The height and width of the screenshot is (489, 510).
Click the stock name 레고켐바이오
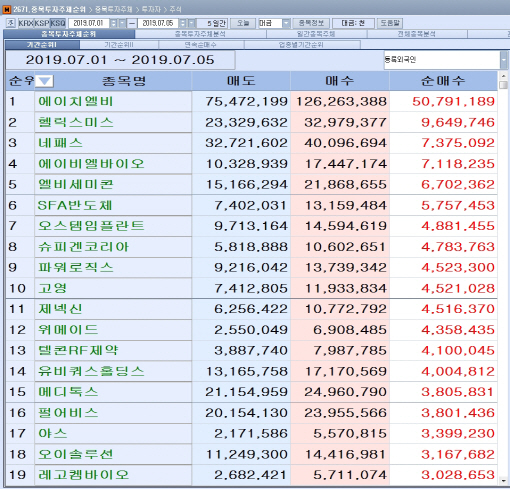point(83,475)
